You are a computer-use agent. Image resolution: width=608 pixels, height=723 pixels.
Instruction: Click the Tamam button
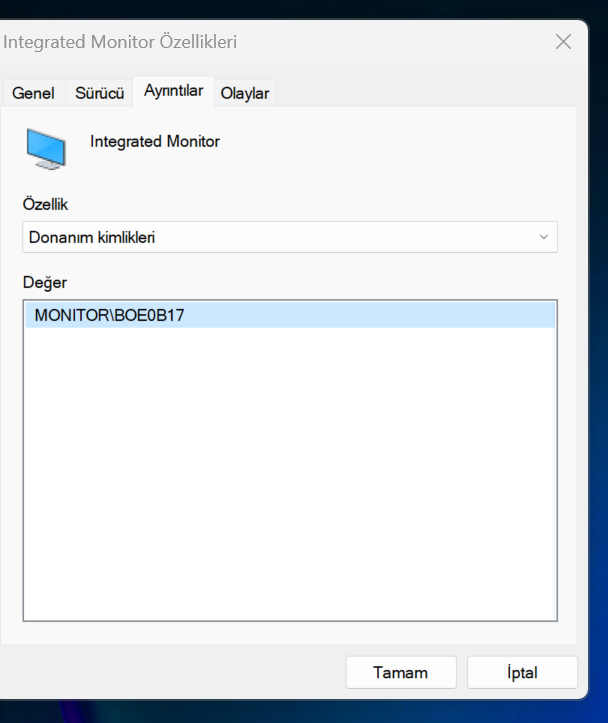[401, 673]
